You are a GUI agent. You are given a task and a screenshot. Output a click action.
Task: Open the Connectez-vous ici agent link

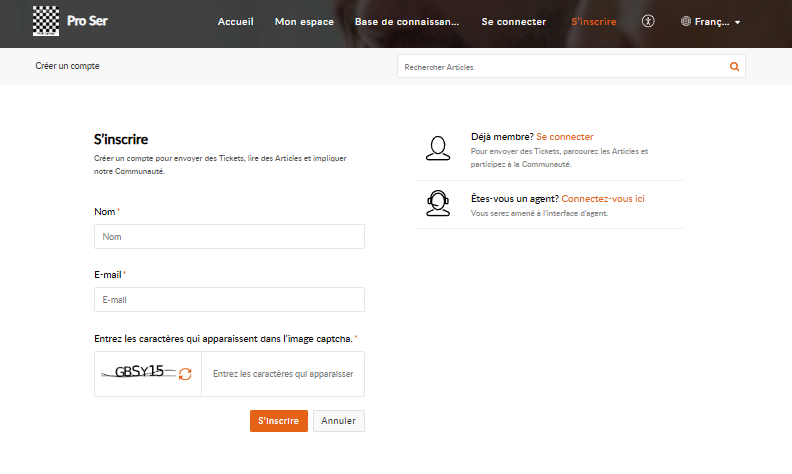603,199
